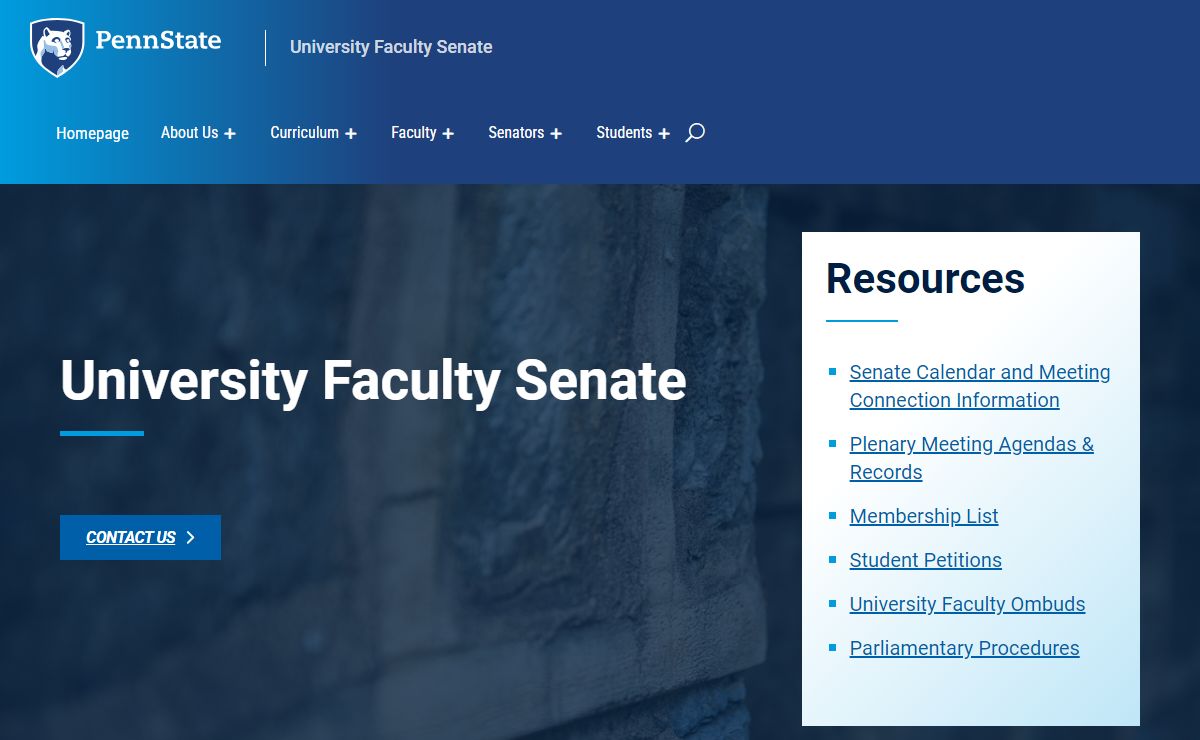
Task: Click the large University Faculty Senate title
Action: point(373,381)
